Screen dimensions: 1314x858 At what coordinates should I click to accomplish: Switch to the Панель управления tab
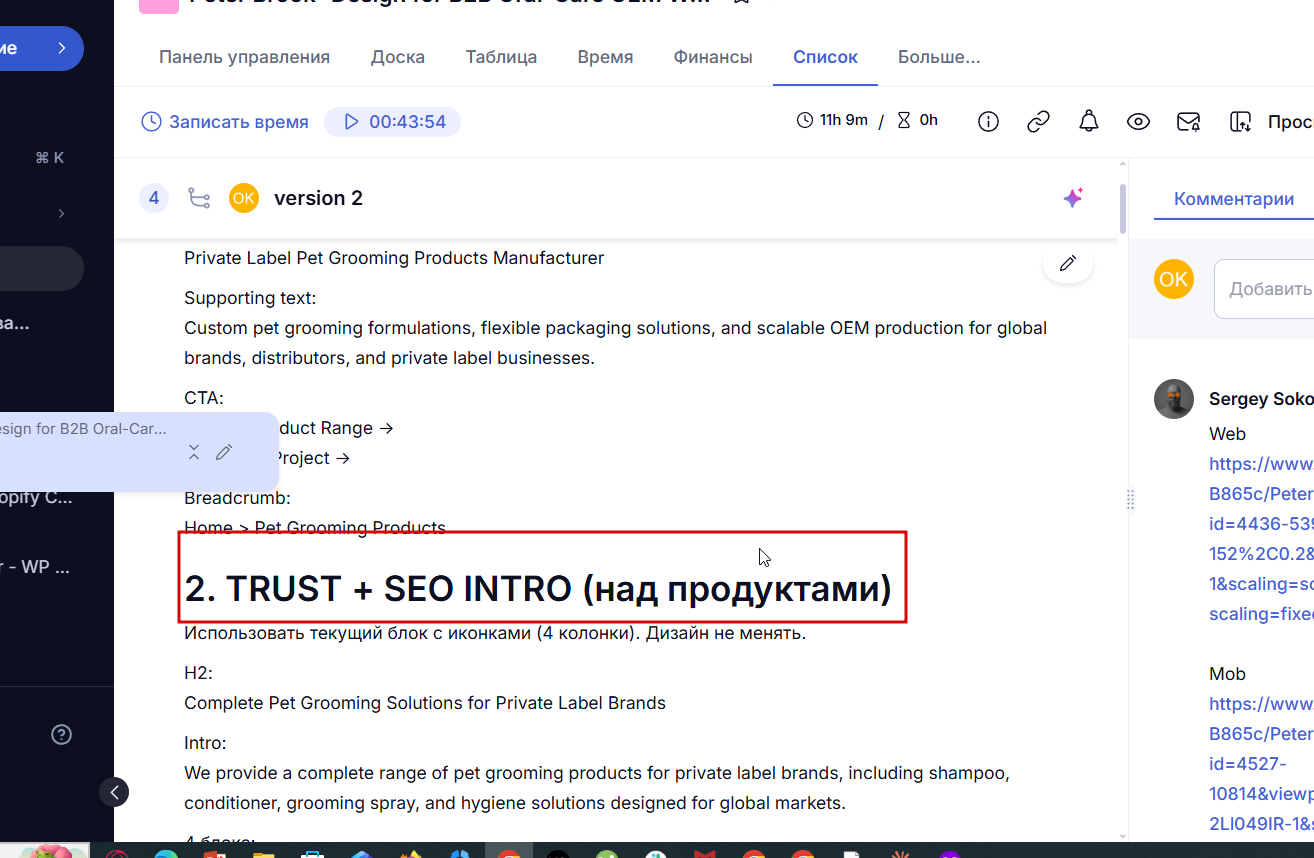click(244, 57)
